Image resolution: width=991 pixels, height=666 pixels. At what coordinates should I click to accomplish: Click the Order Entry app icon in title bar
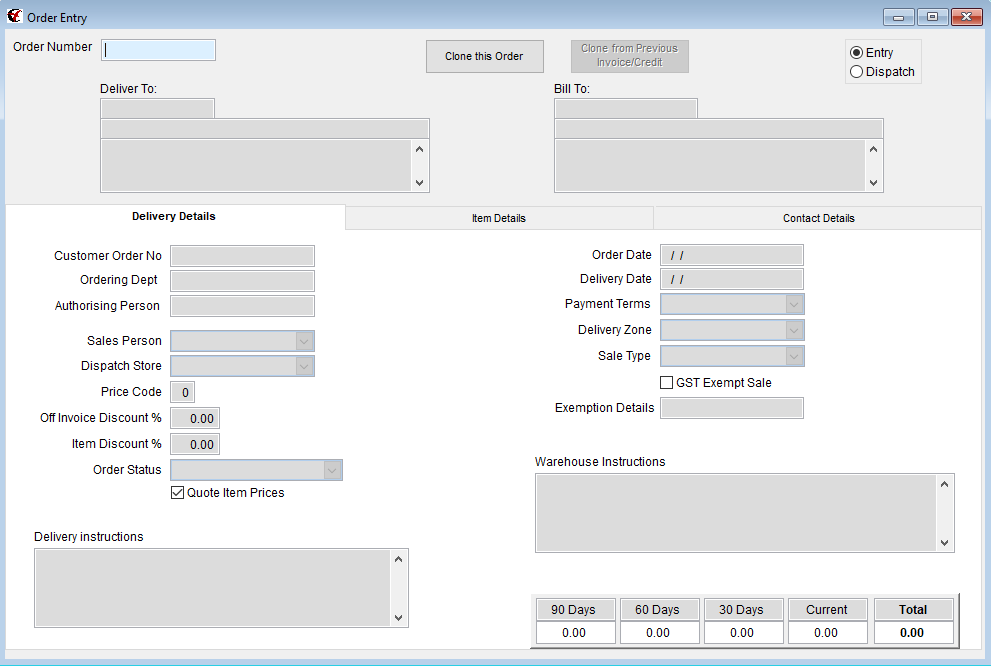15,17
